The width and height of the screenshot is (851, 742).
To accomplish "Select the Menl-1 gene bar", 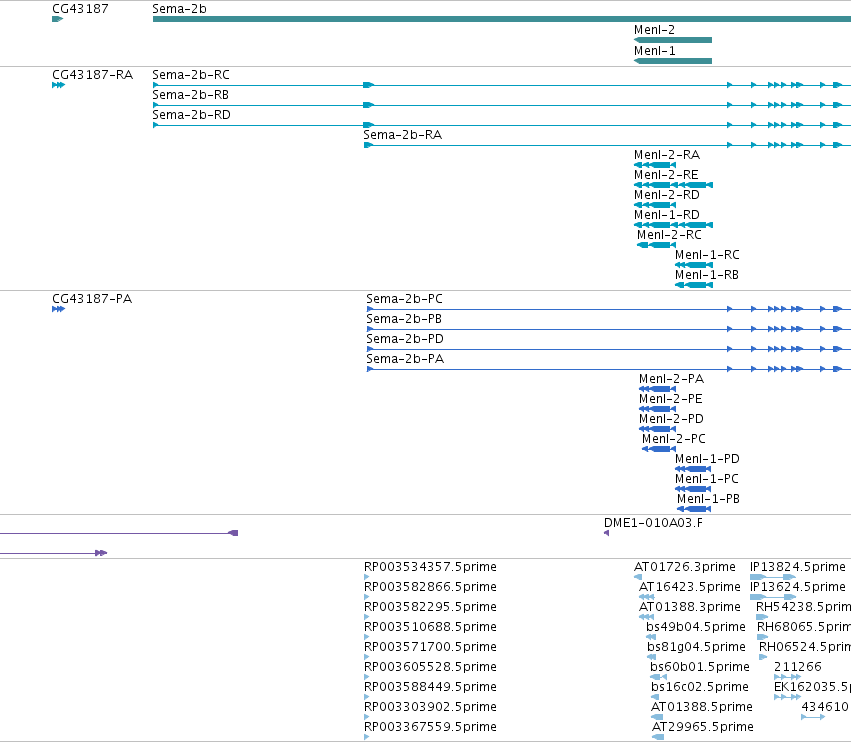I will 673,61.
